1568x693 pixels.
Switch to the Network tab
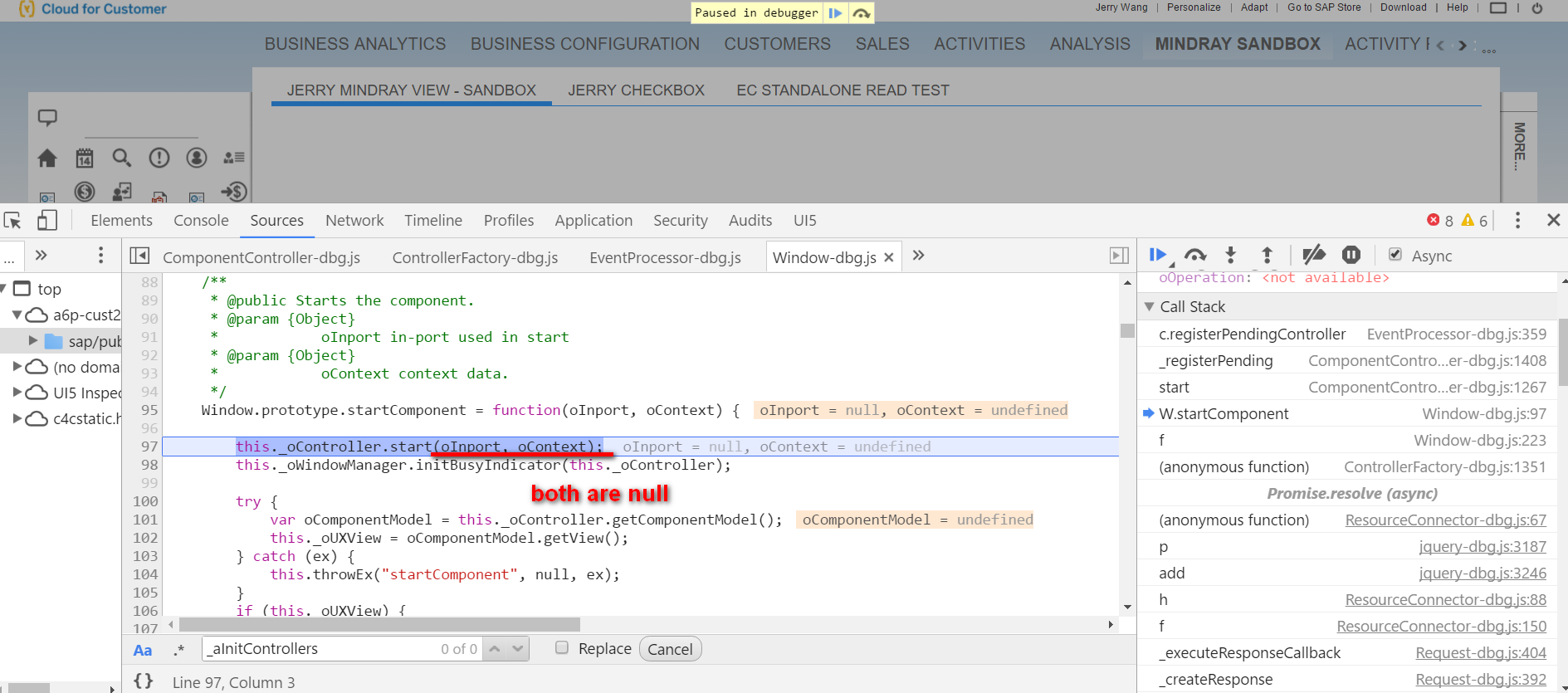pyautogui.click(x=354, y=220)
